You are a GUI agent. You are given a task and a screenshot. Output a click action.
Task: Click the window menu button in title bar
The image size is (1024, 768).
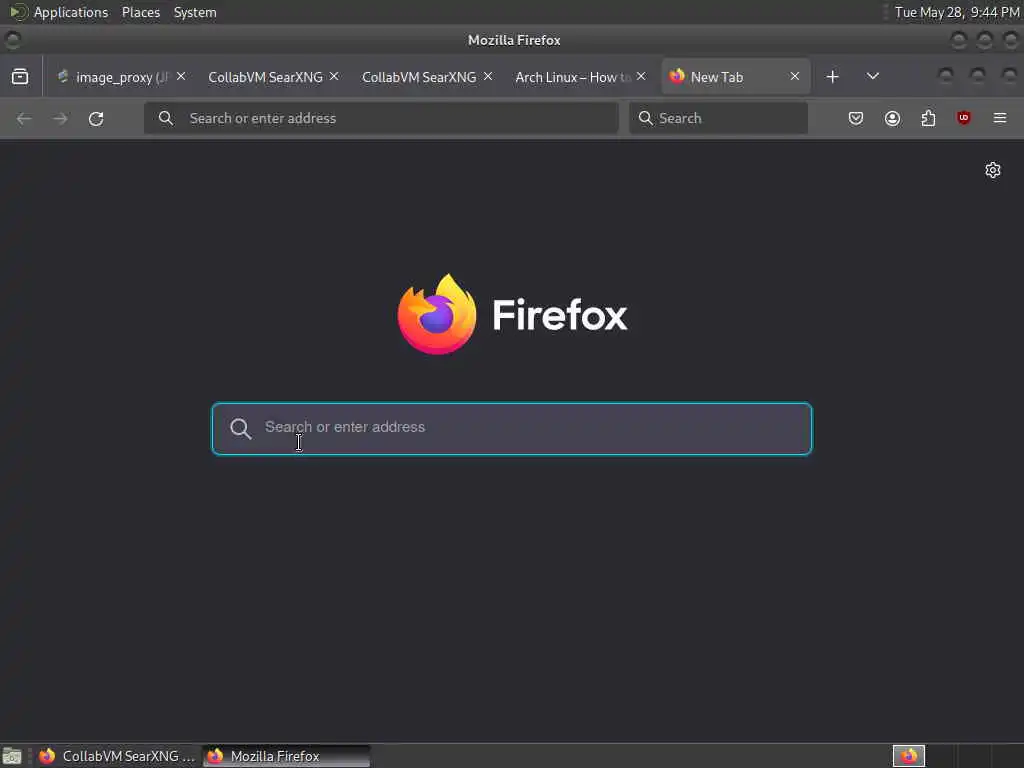tap(12, 40)
